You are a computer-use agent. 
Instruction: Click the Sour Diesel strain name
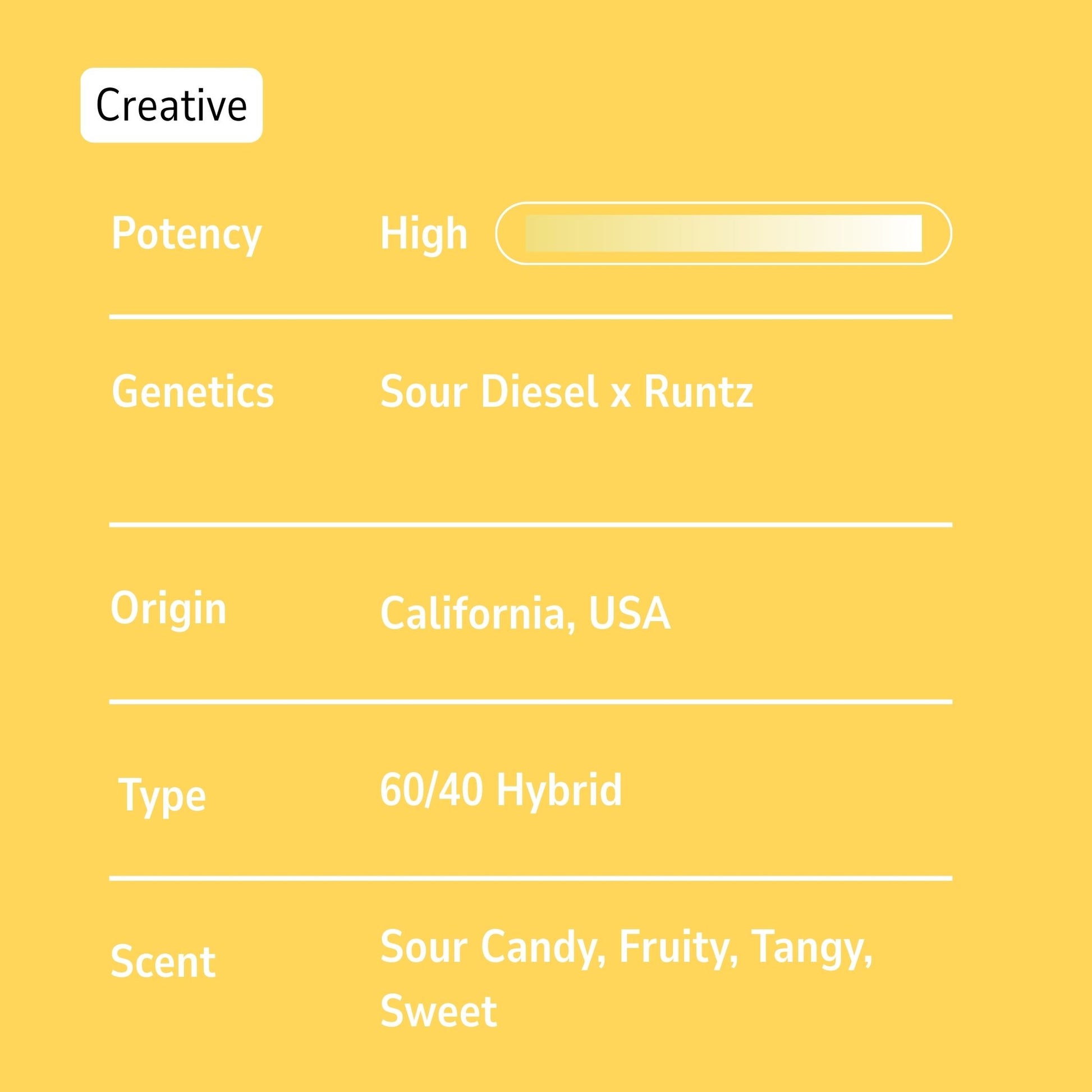tap(489, 392)
